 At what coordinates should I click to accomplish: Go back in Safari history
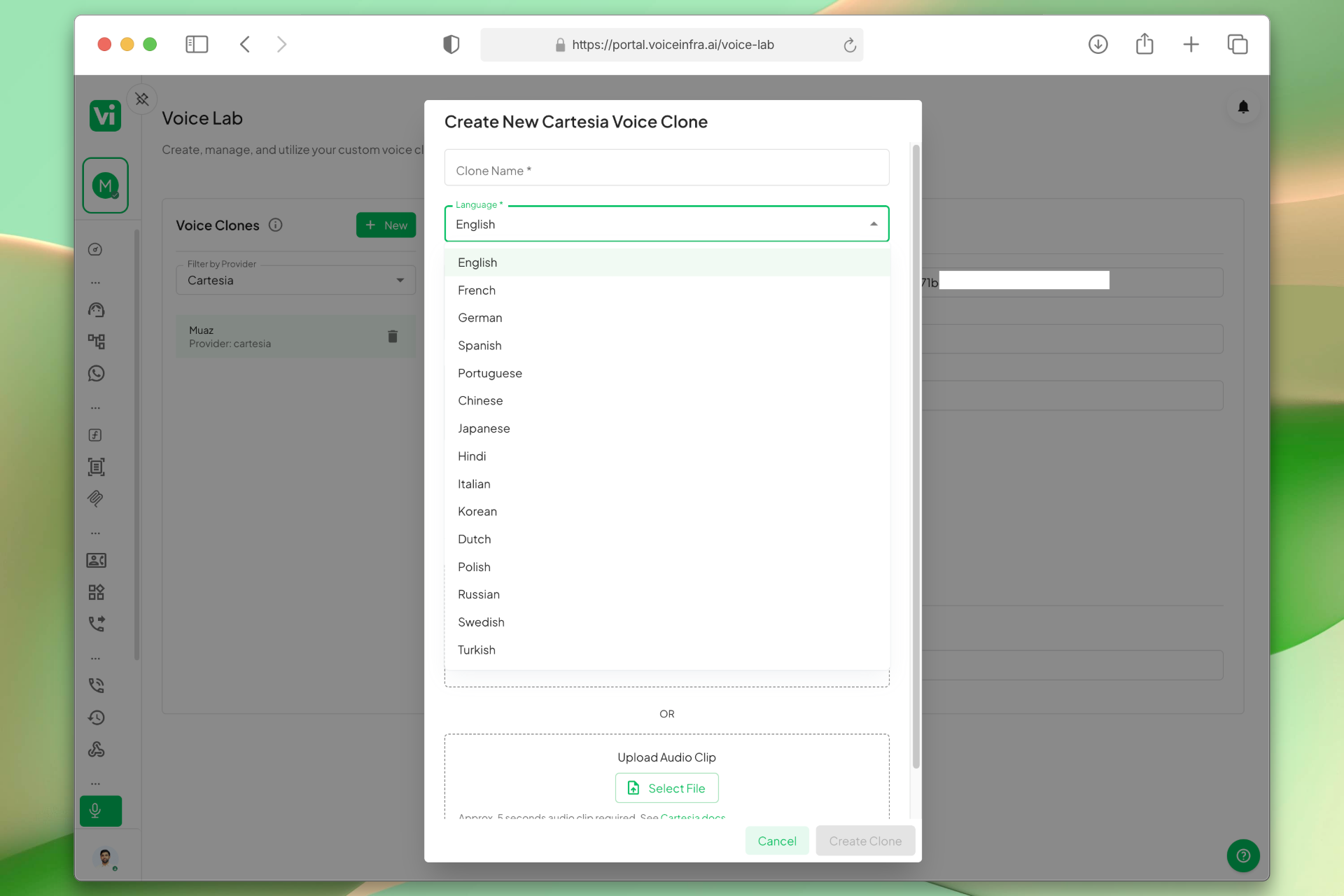(x=244, y=45)
